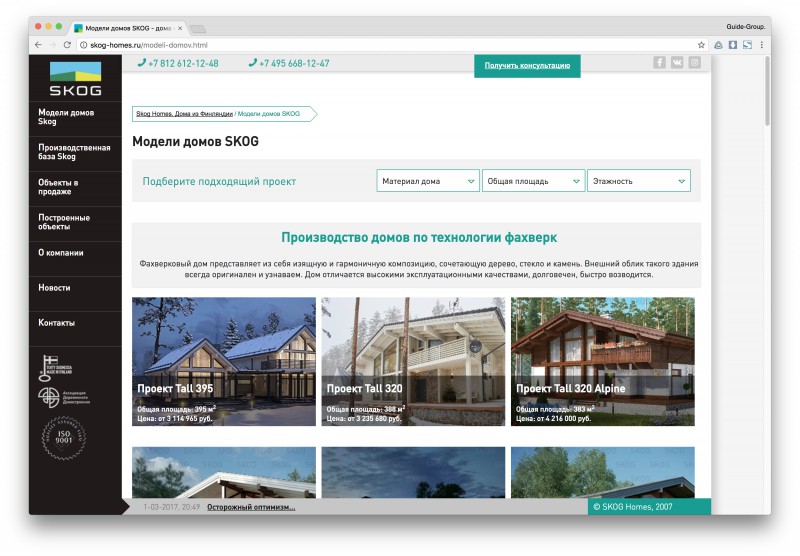This screenshot has width=800, height=556.
Task: Go to Объекты в продаже
Action: 76,187
